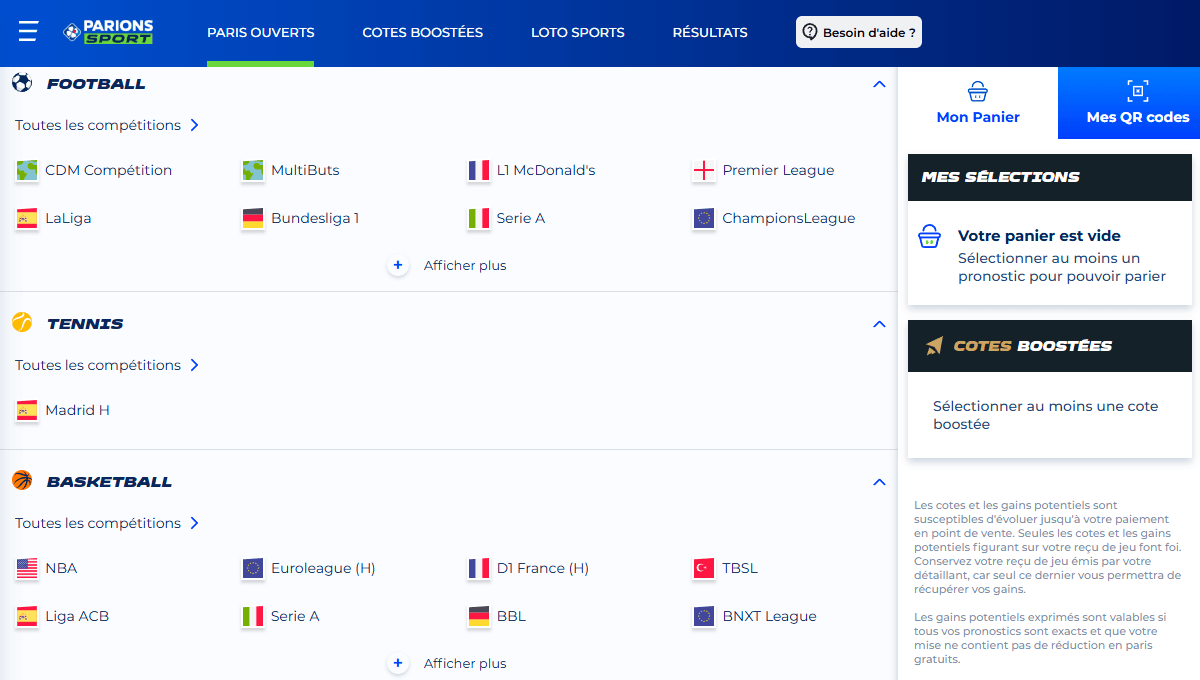Click the USA flag beside NBA
1200x680 pixels.
(x=27, y=568)
